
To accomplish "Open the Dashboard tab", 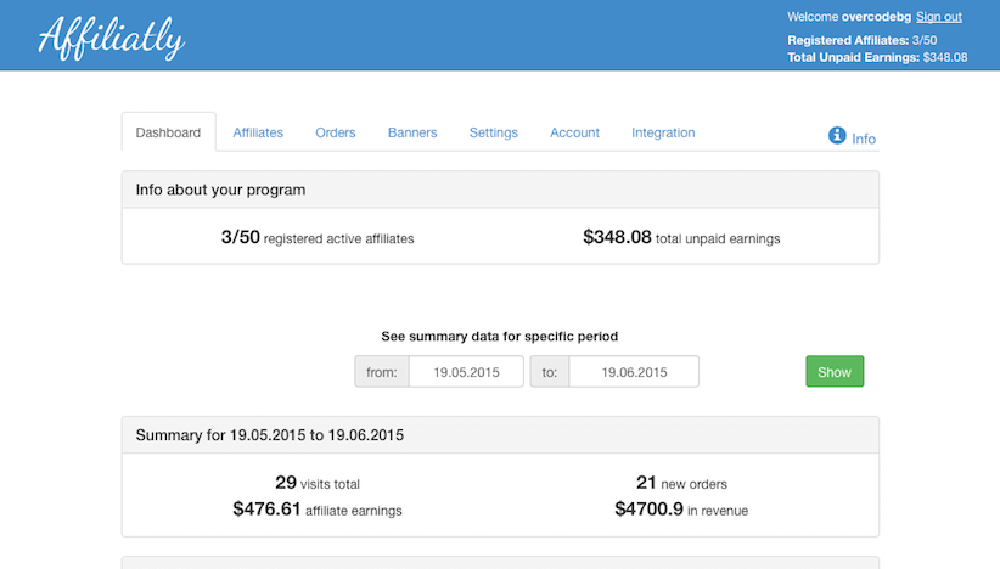I will (168, 133).
